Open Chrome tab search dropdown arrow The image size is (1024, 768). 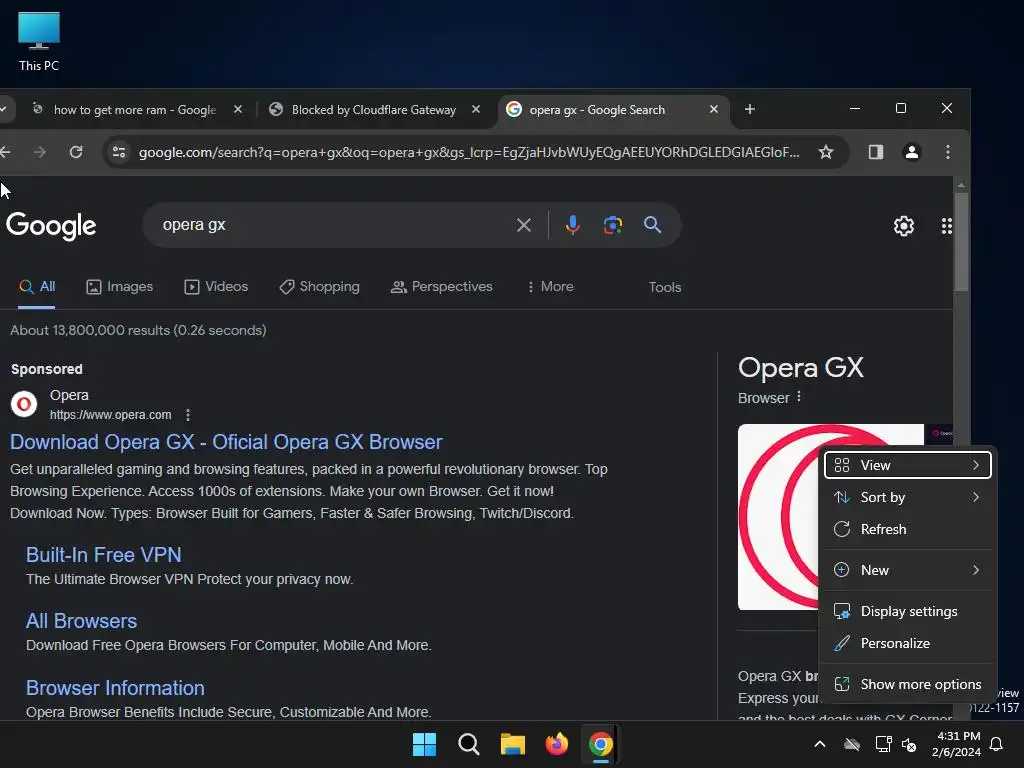(3, 109)
